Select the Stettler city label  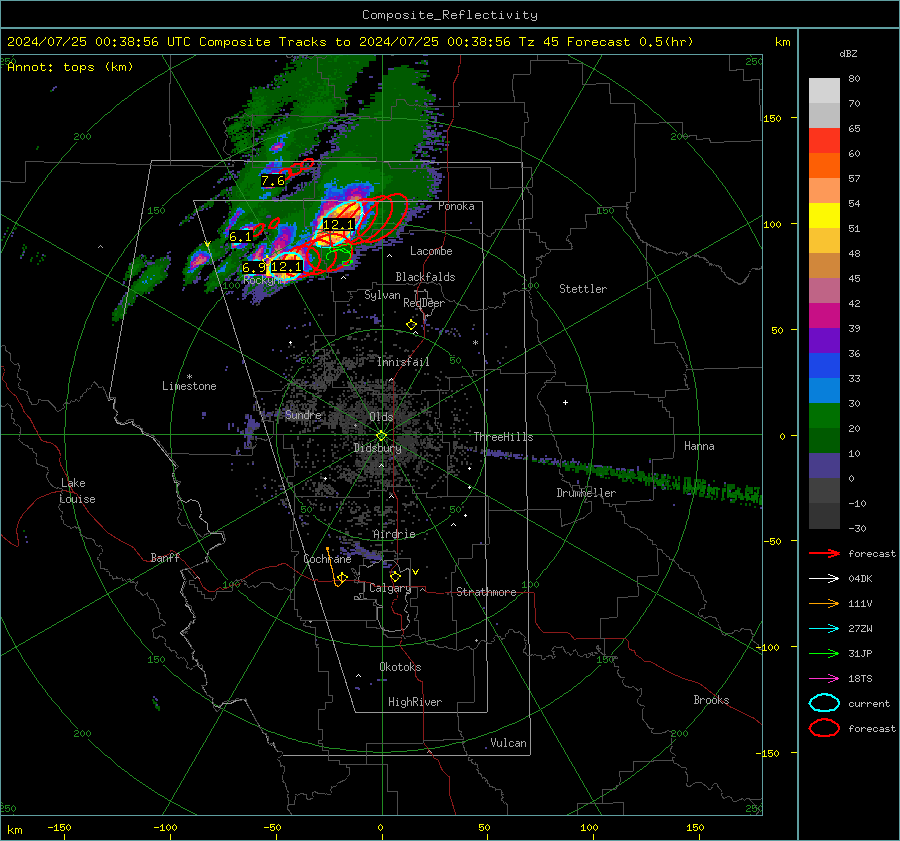coord(583,289)
